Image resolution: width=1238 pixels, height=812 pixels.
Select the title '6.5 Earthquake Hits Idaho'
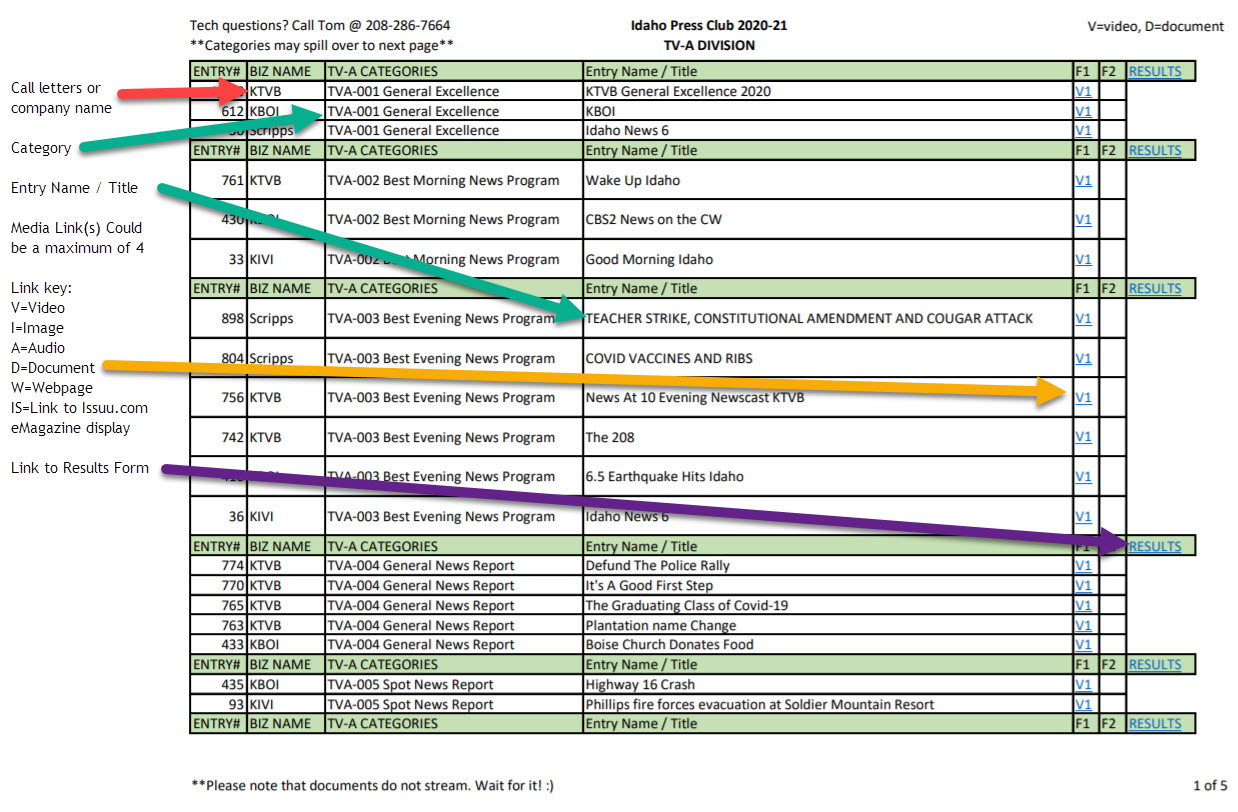[665, 477]
